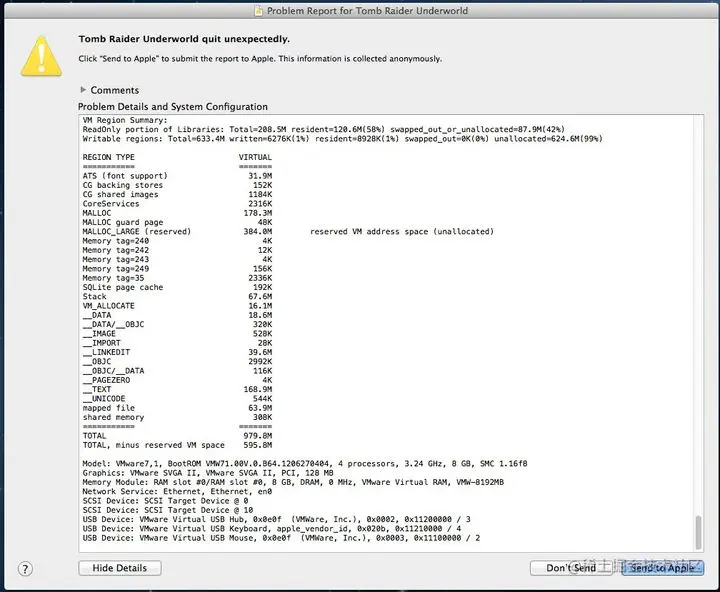Click the '__TEXT' row
This screenshot has width=720, height=592.
click(x=177, y=389)
